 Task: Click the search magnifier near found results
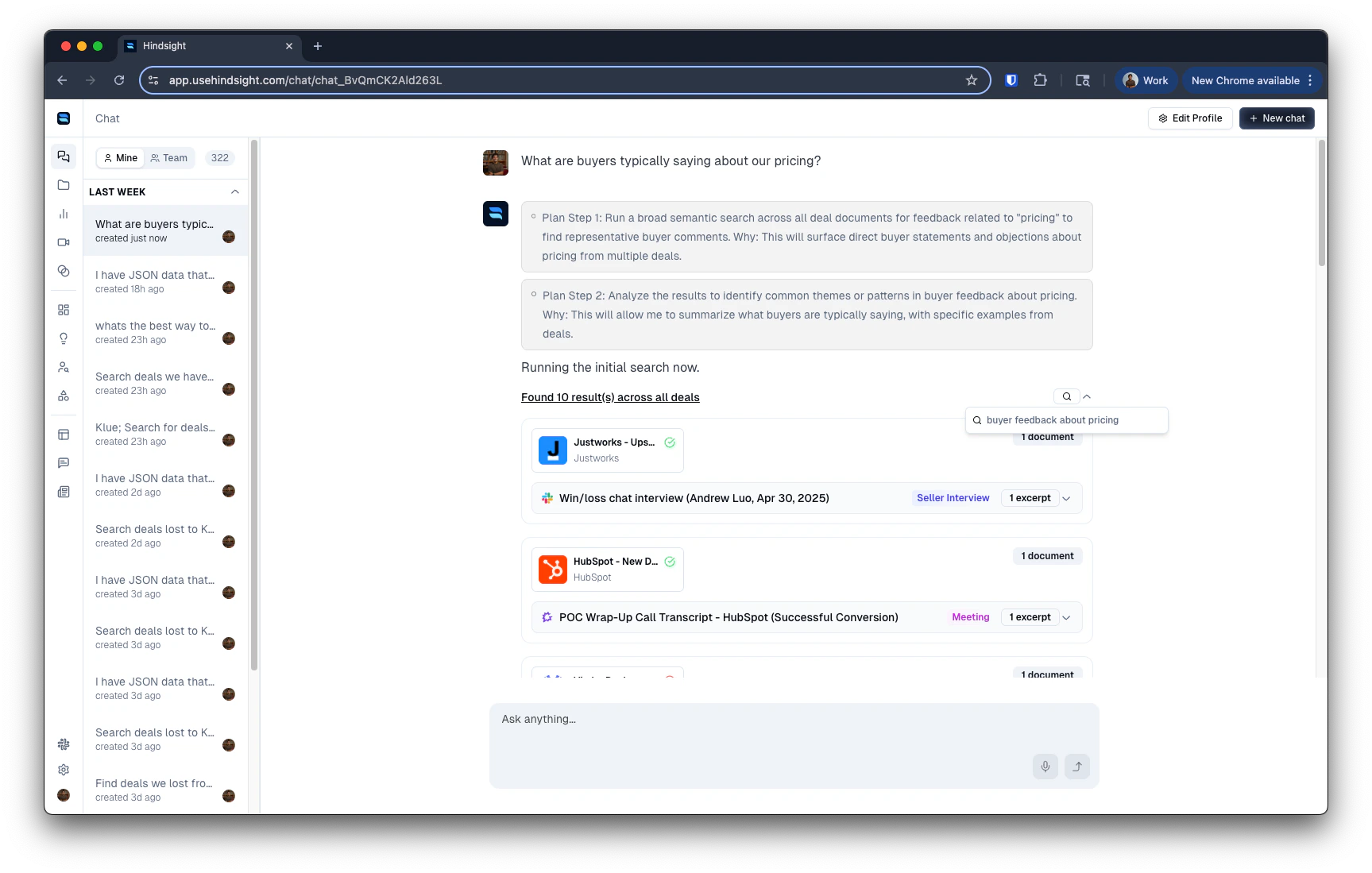pos(1066,396)
